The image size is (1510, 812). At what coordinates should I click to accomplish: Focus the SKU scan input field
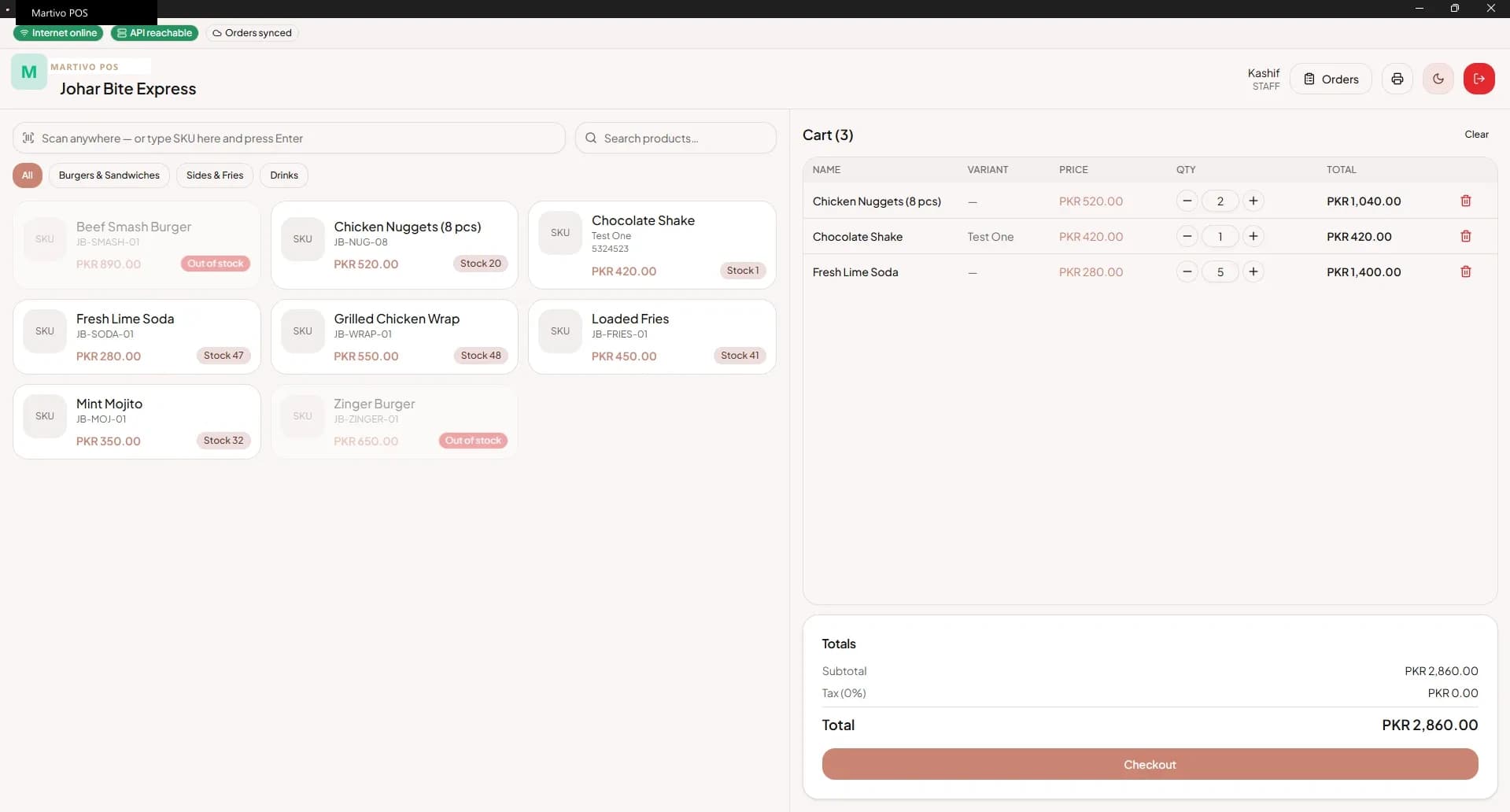click(289, 138)
